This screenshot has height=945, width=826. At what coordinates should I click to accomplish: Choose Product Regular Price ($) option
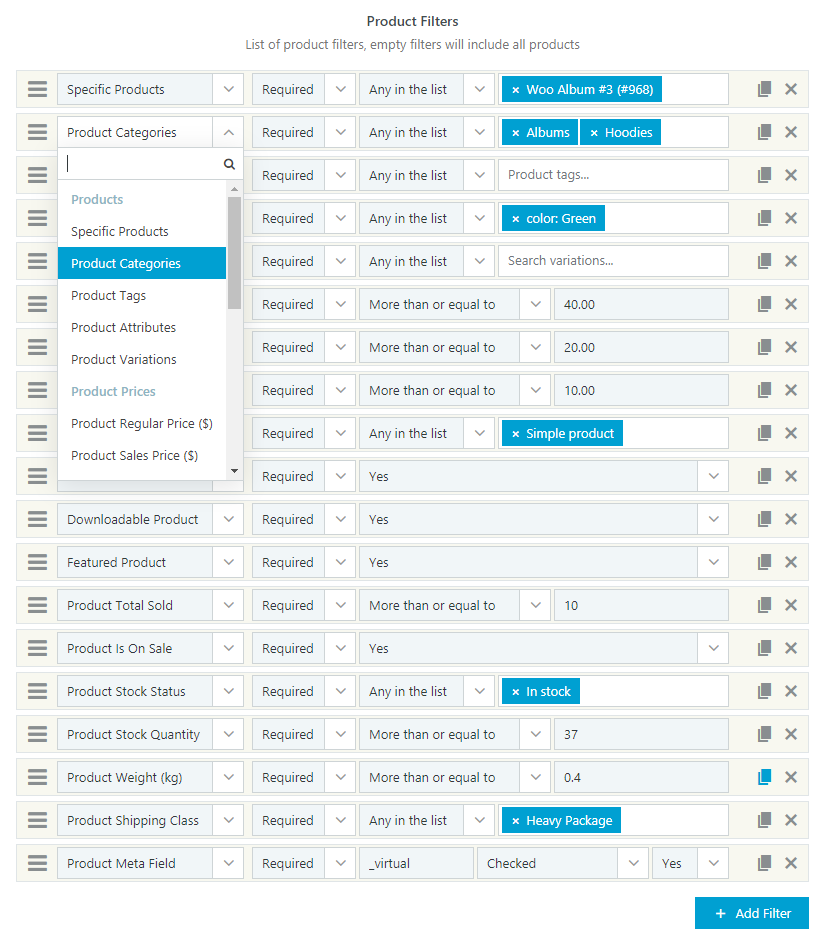coord(142,423)
